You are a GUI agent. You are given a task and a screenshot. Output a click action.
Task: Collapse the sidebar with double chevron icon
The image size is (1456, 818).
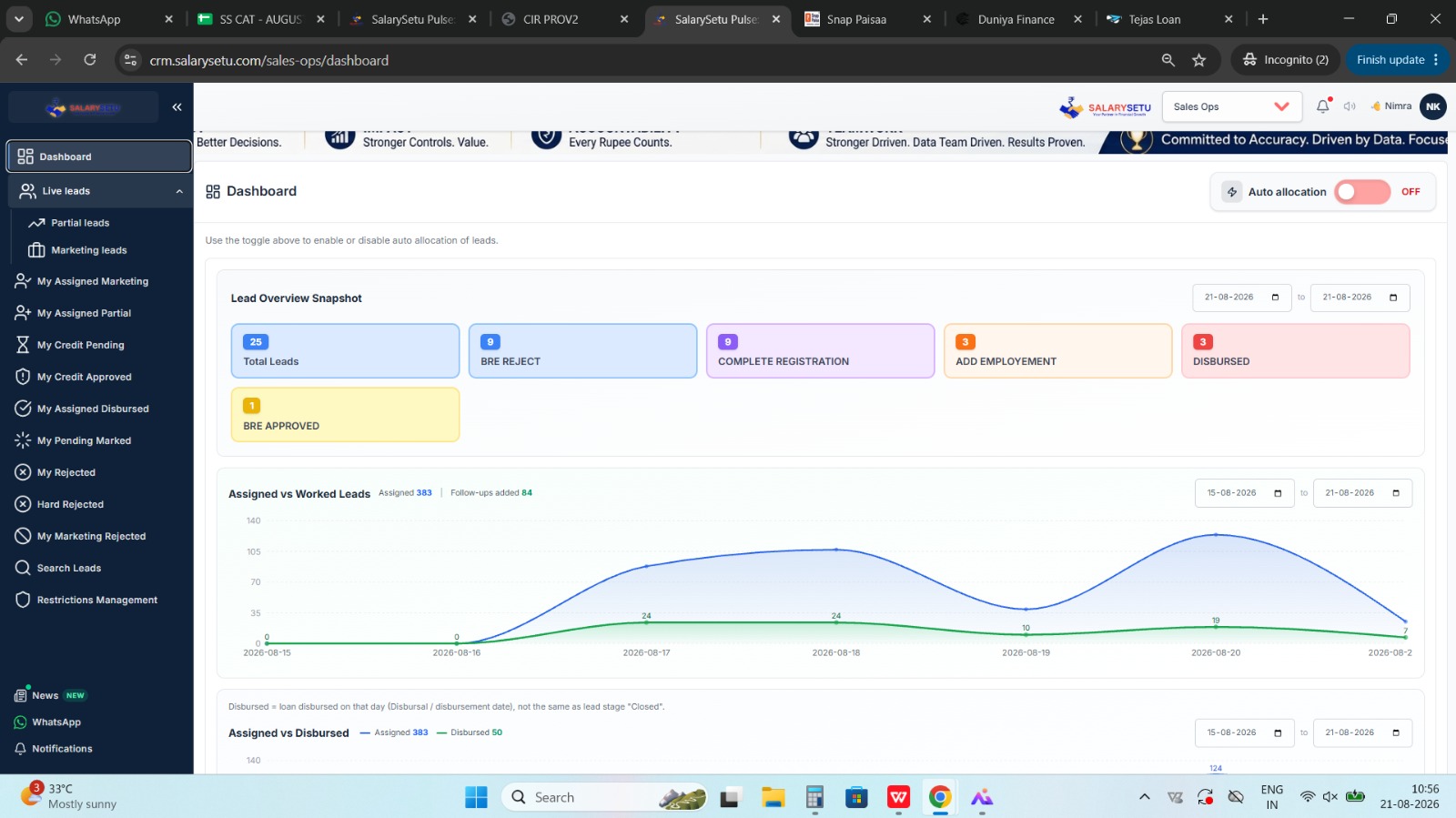[177, 107]
